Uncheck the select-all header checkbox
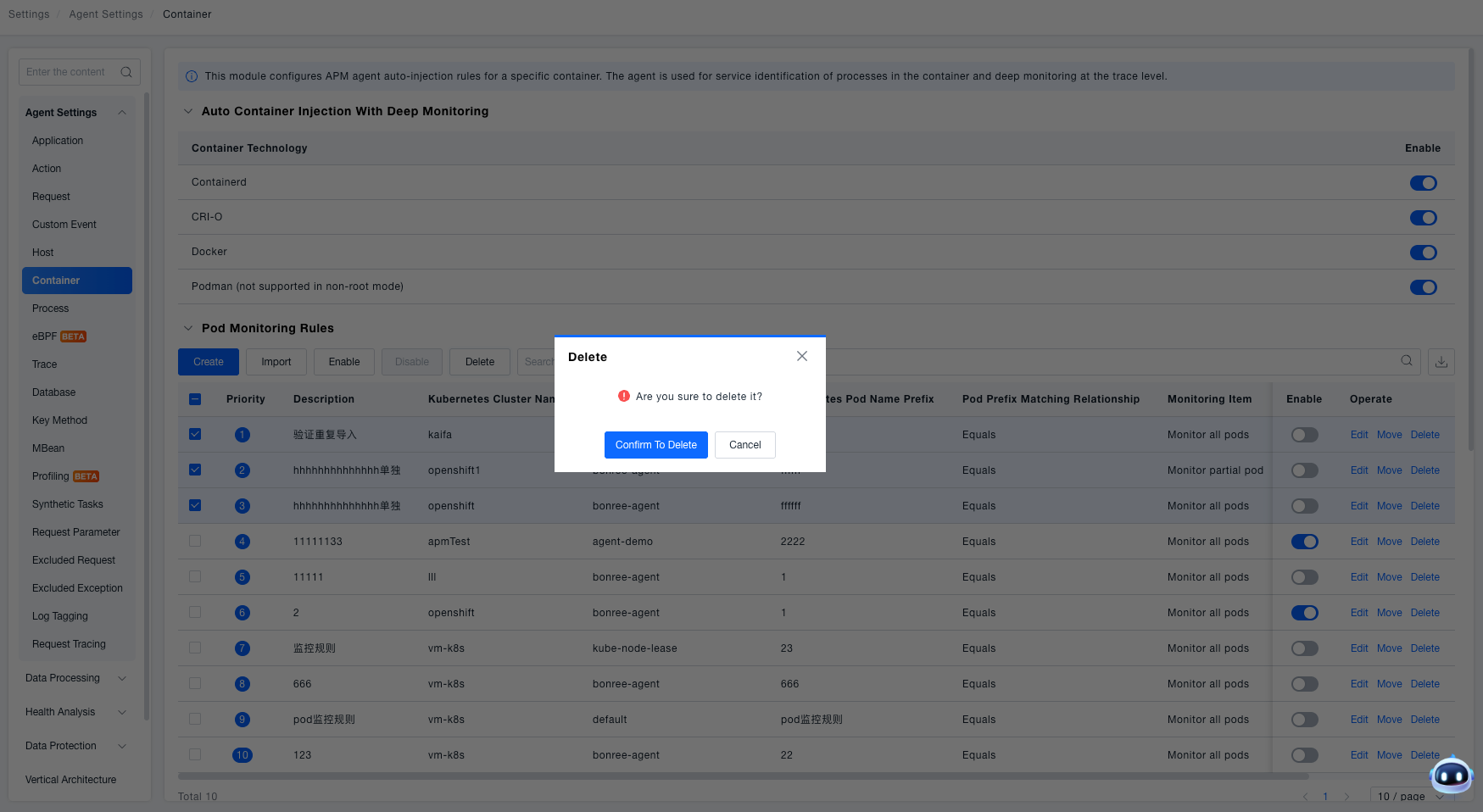This screenshot has width=1483, height=812. (195, 399)
